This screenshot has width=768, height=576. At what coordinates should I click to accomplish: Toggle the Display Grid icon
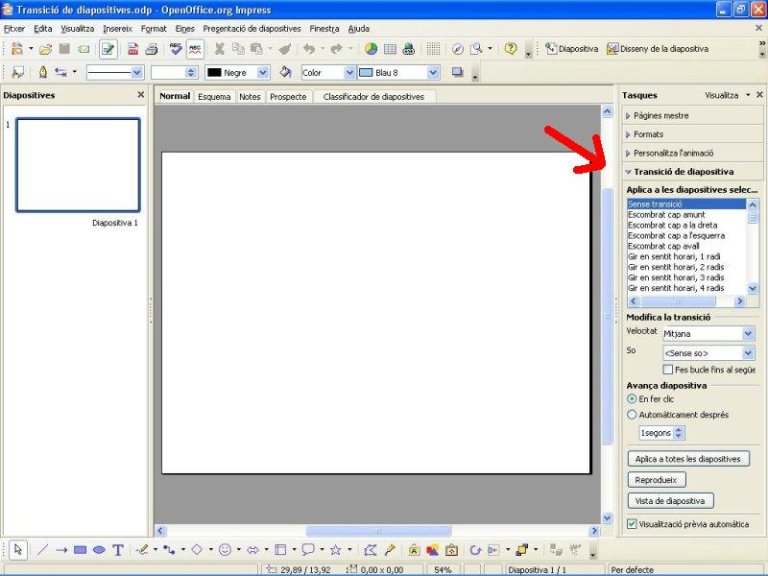pos(433,48)
